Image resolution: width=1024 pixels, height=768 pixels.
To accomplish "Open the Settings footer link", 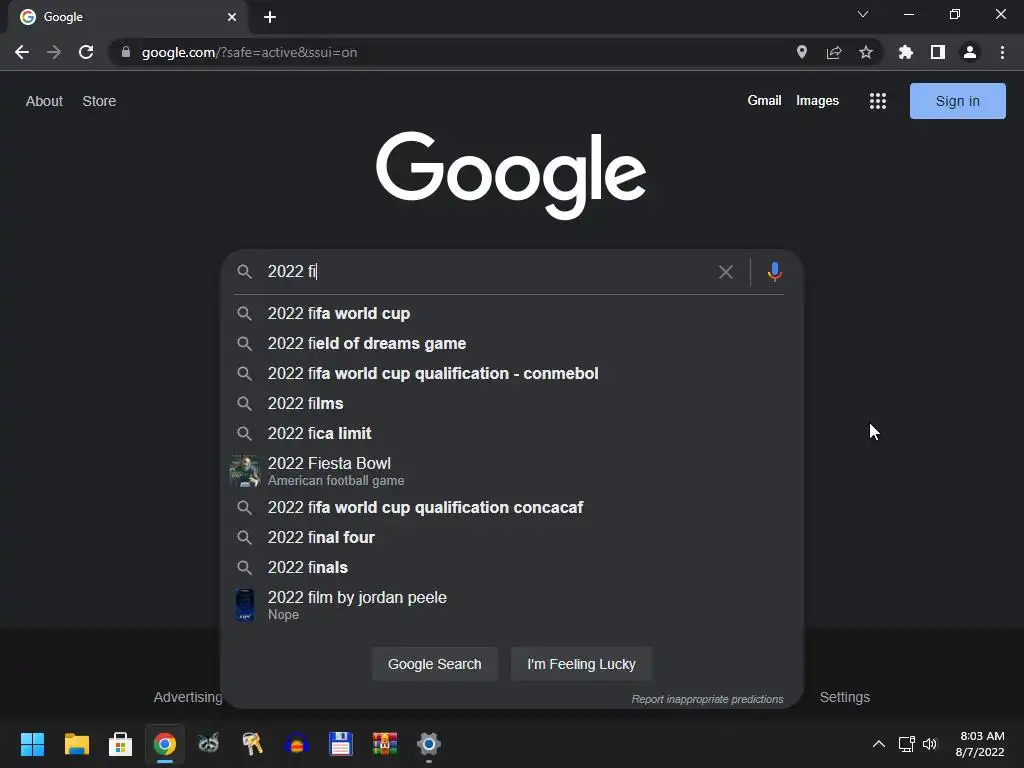I will [x=845, y=697].
